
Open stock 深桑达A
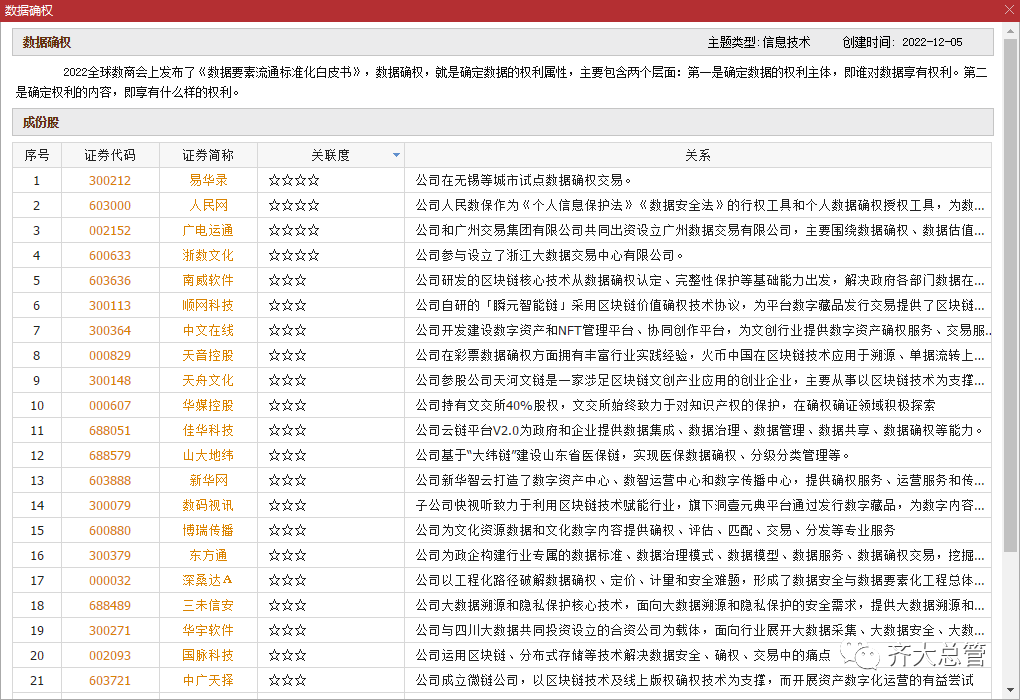208,580
